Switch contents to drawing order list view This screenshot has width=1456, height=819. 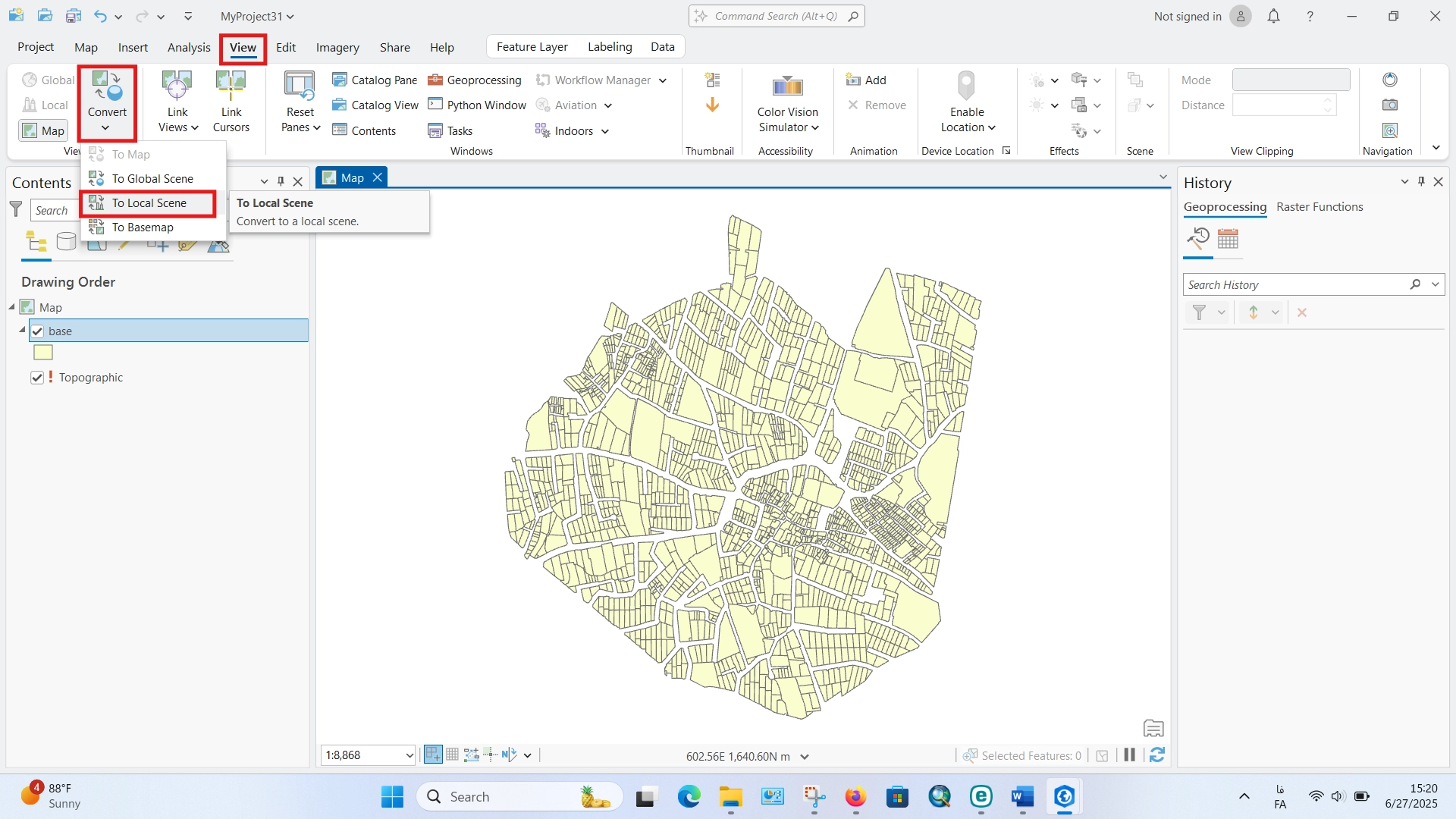coord(36,242)
